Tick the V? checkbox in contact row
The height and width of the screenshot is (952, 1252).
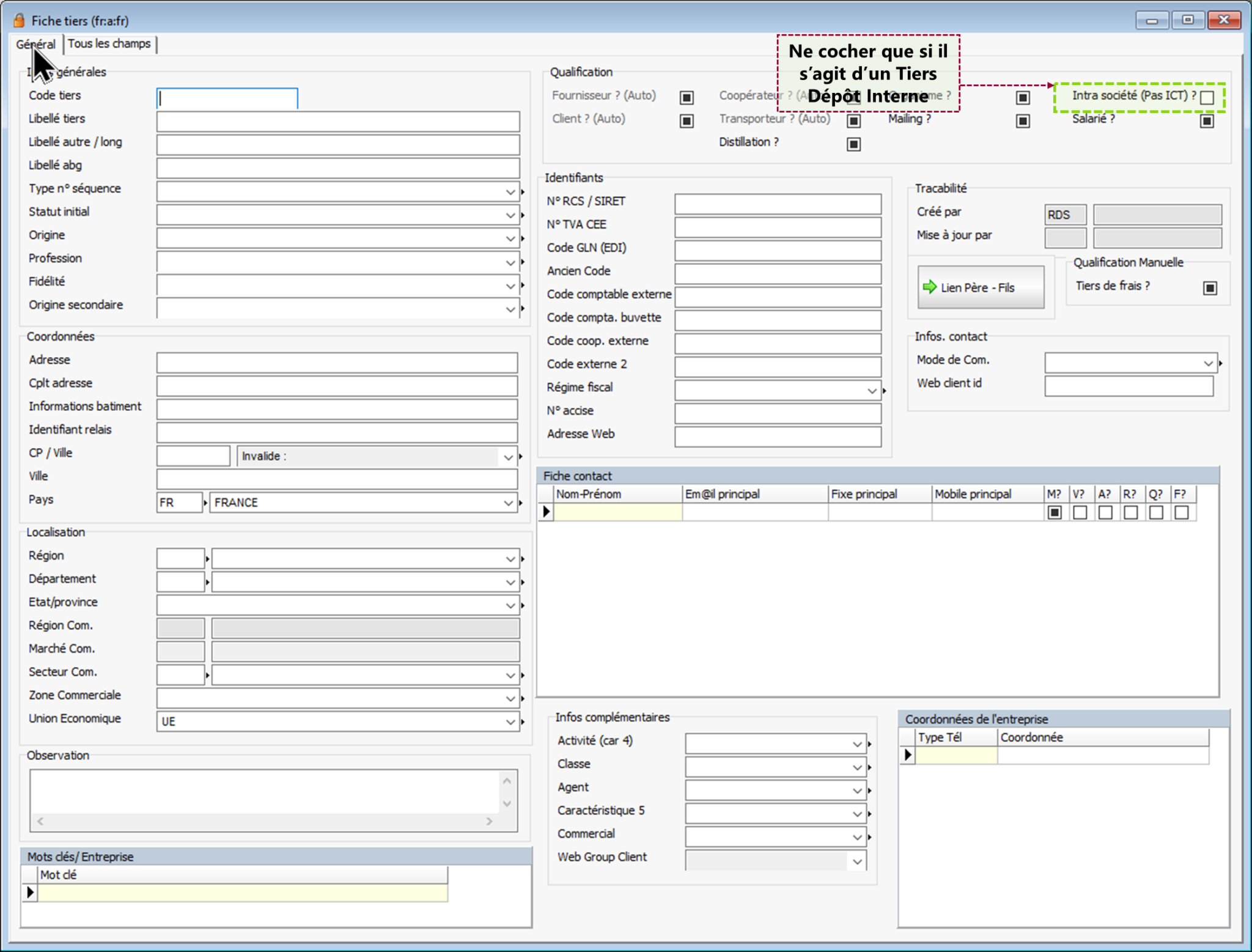(1080, 512)
